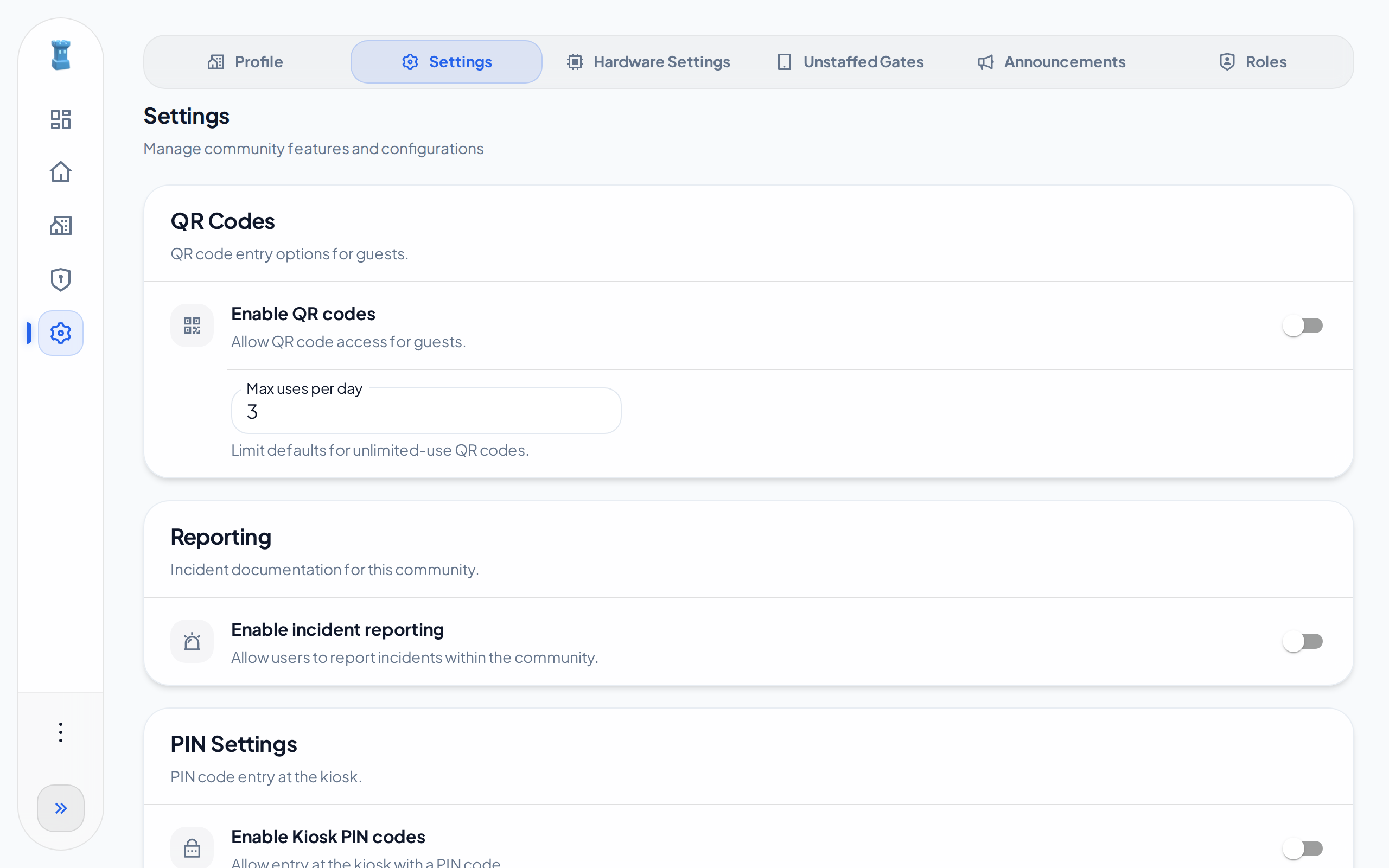Click 'QR code entry options for guests.' text
This screenshot has width=1389, height=868.
point(289,254)
